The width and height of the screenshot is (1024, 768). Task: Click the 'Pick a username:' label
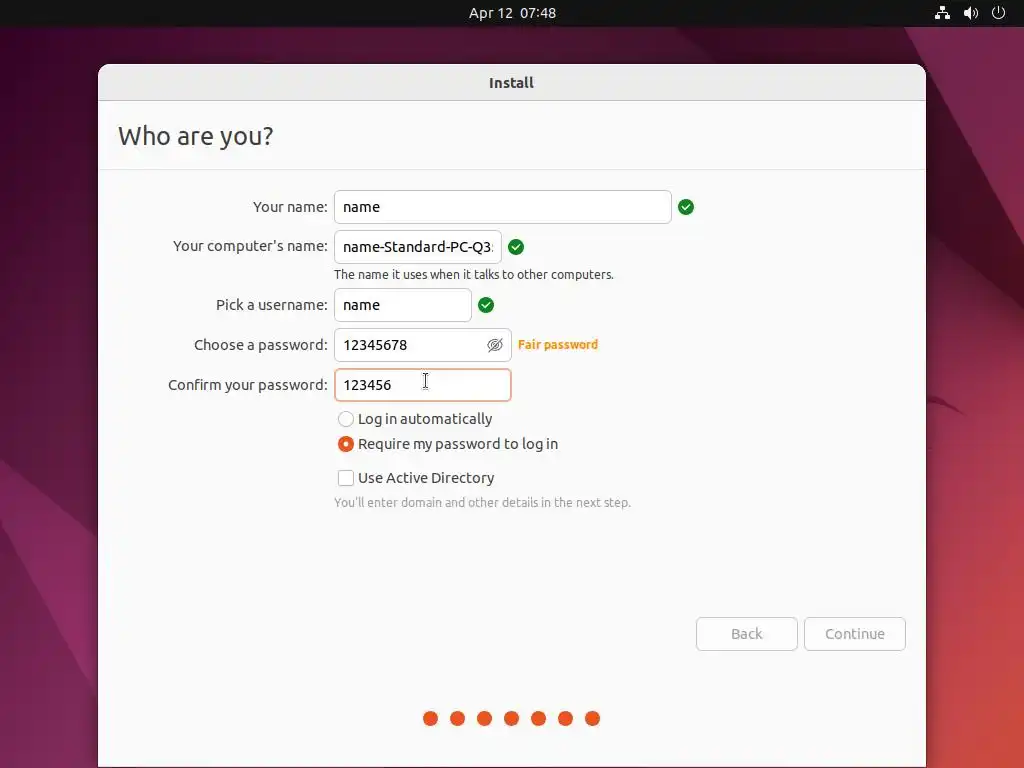272,305
